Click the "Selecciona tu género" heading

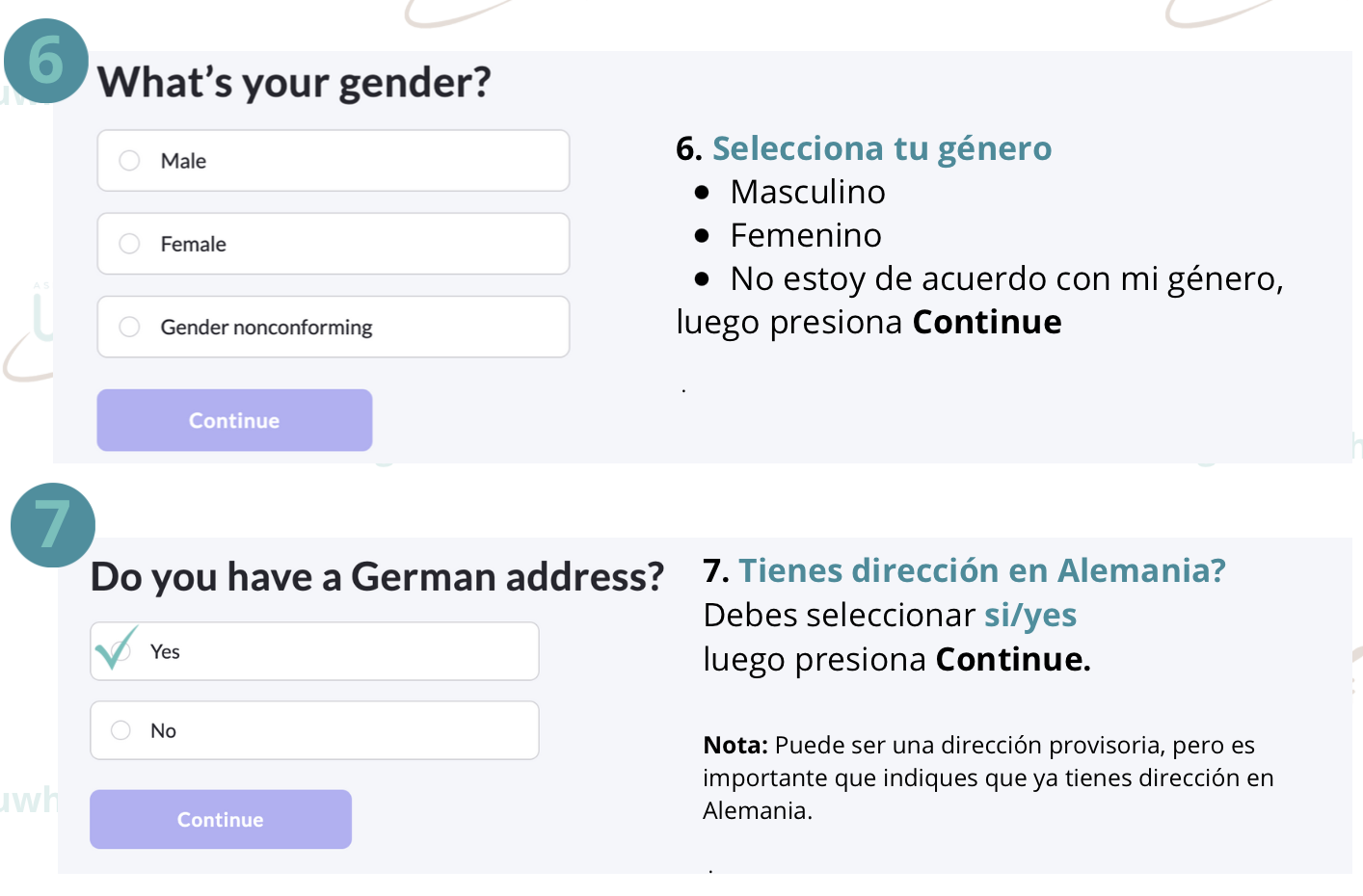click(x=881, y=148)
